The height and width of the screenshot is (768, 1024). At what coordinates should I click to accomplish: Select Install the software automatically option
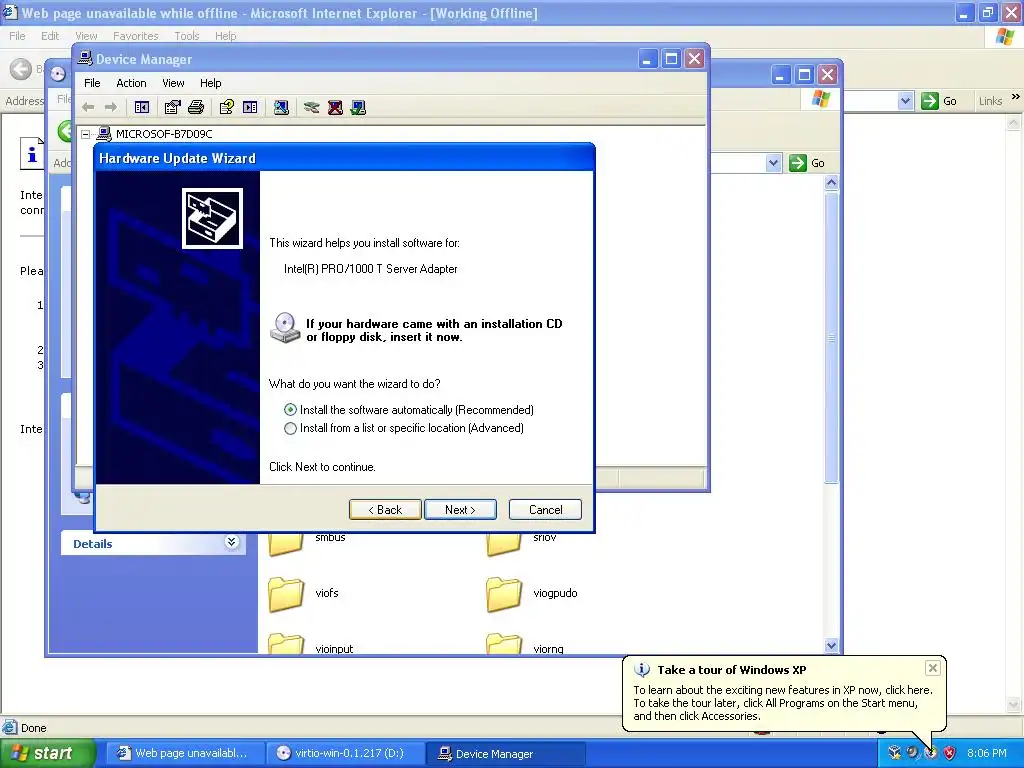(409, 409)
